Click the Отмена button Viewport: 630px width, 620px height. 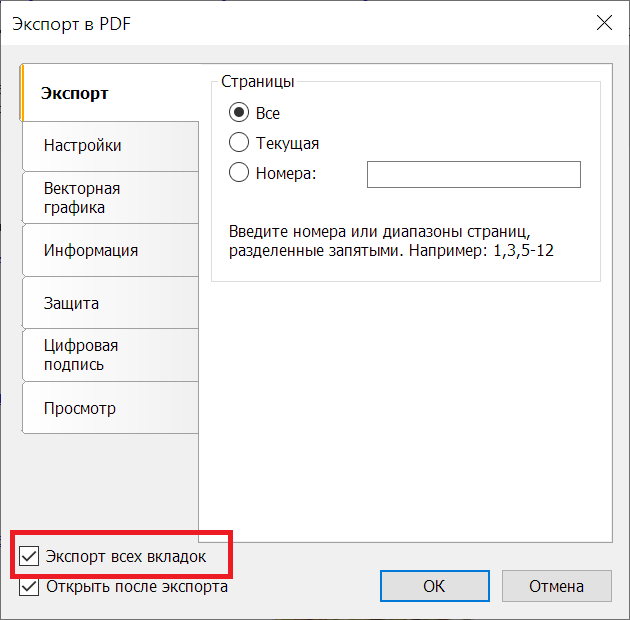(x=556, y=586)
